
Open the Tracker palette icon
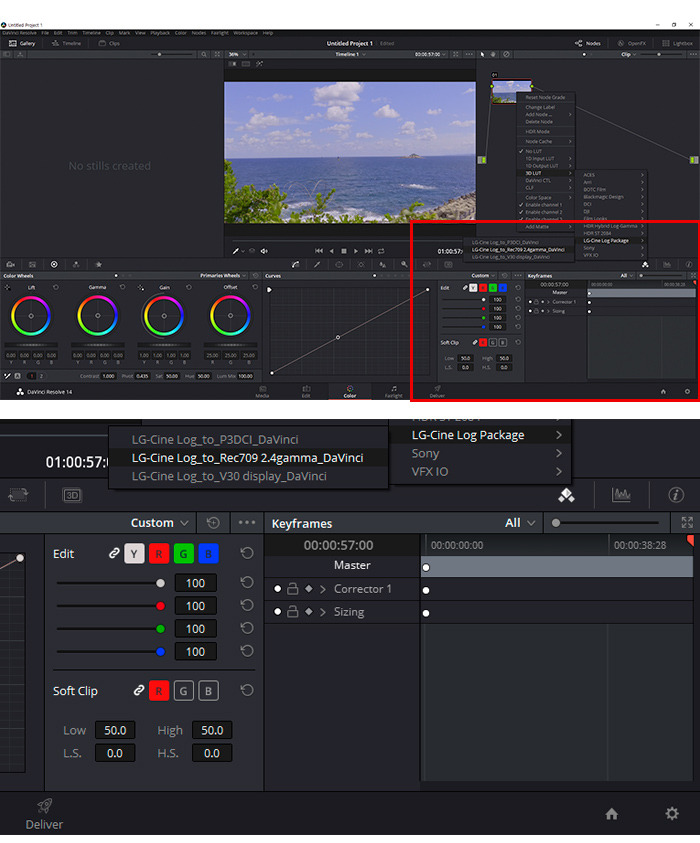click(361, 265)
